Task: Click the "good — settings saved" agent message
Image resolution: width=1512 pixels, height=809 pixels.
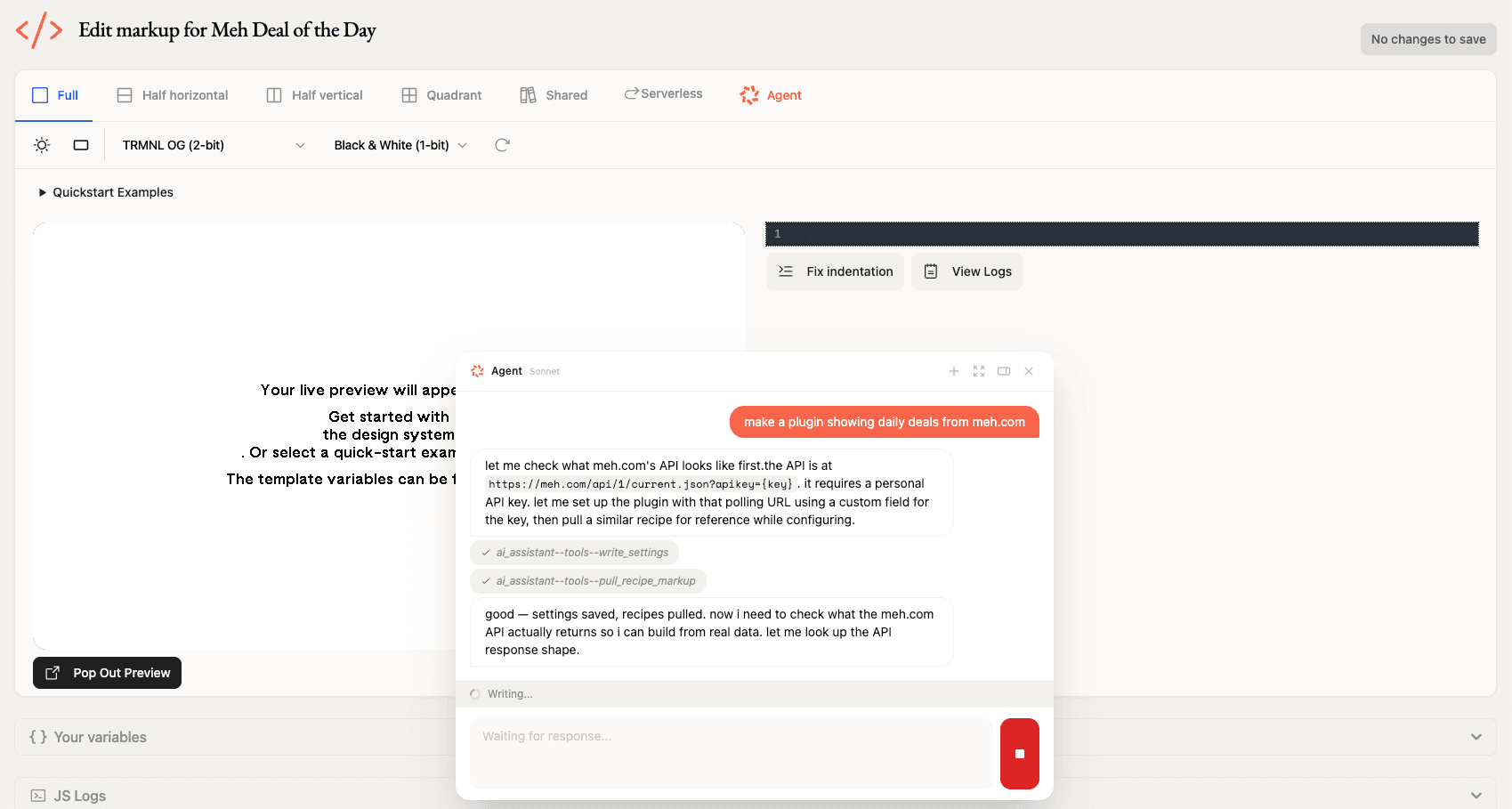Action: (x=711, y=632)
